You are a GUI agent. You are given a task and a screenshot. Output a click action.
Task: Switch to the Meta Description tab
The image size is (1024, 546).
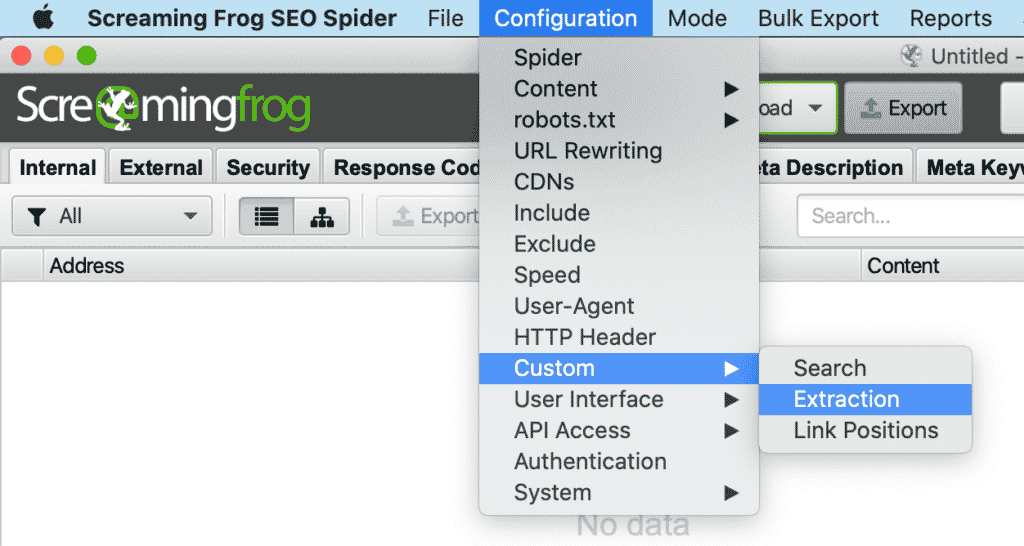tap(835, 168)
